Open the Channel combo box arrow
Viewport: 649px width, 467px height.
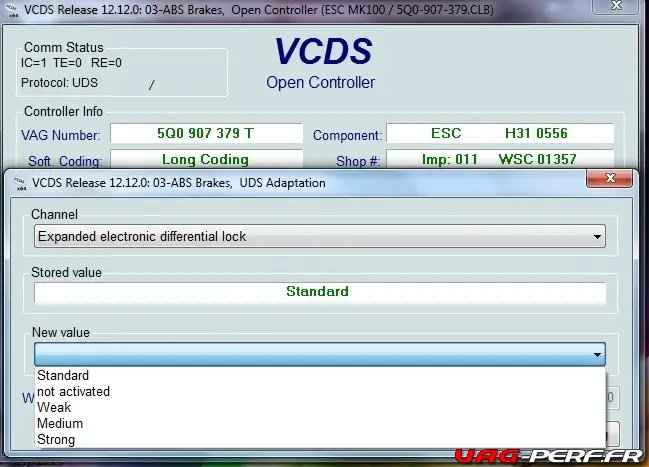597,237
